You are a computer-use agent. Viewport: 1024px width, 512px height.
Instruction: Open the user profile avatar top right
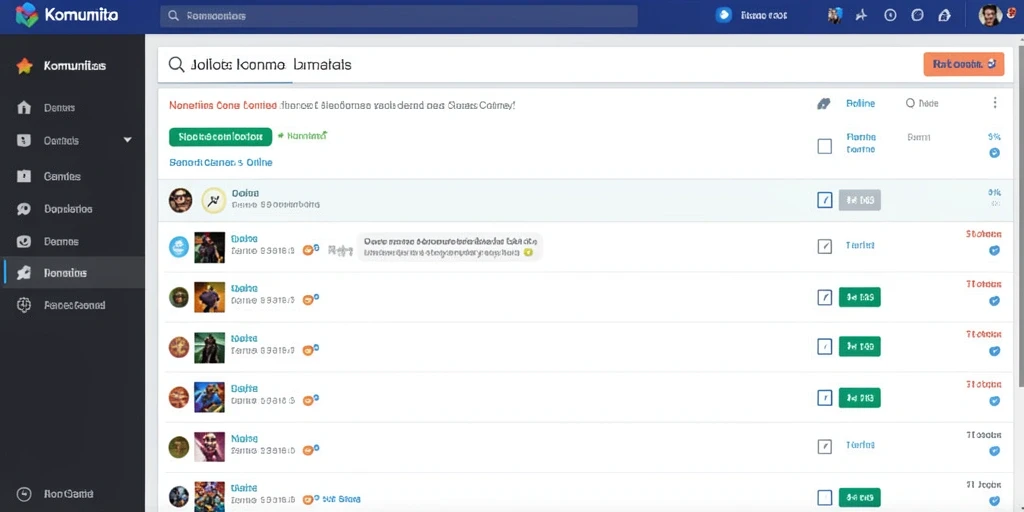[x=990, y=15]
